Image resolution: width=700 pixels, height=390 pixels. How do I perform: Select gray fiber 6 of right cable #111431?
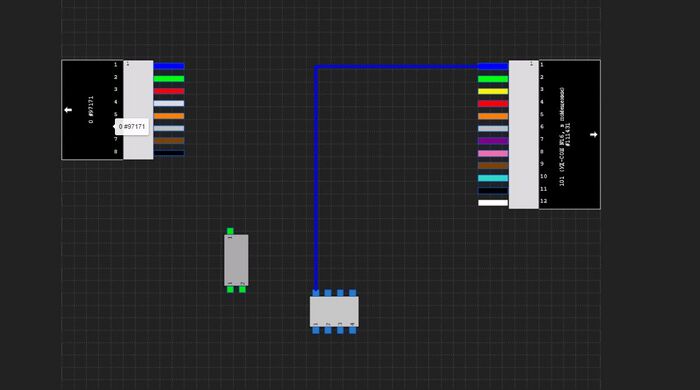coord(493,129)
